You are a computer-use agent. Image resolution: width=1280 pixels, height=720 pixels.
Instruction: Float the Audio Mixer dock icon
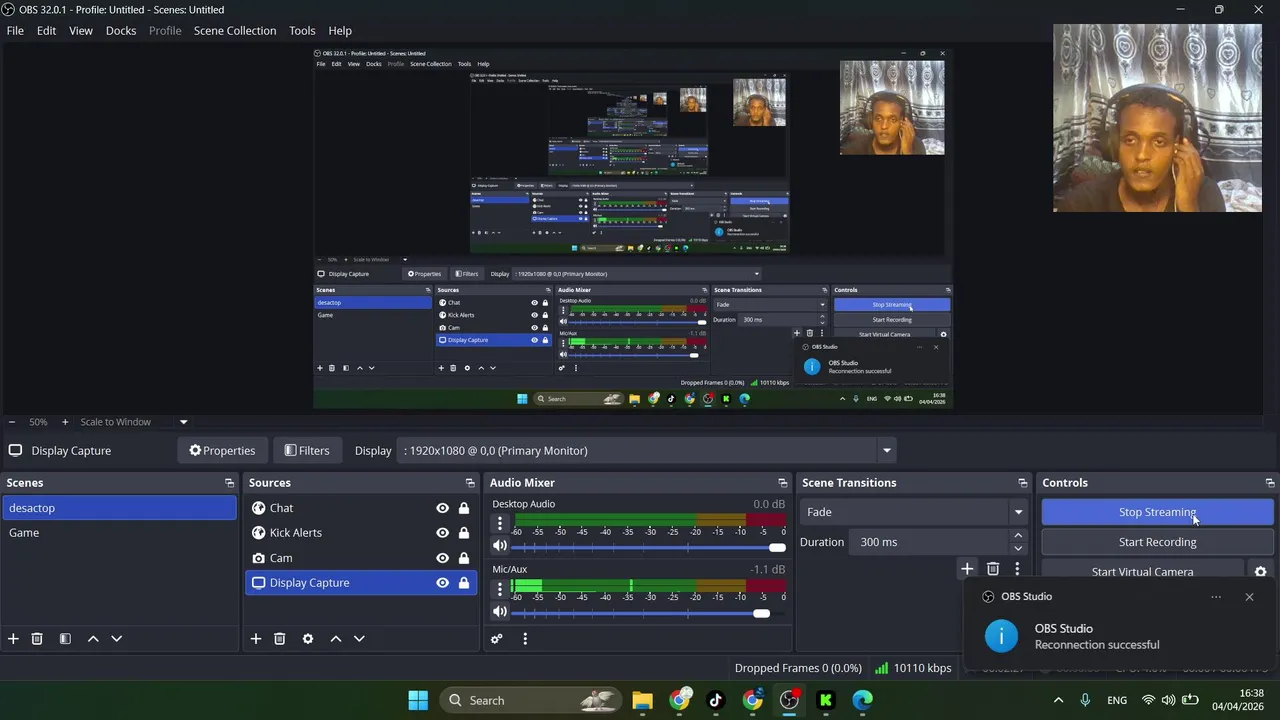(x=782, y=483)
